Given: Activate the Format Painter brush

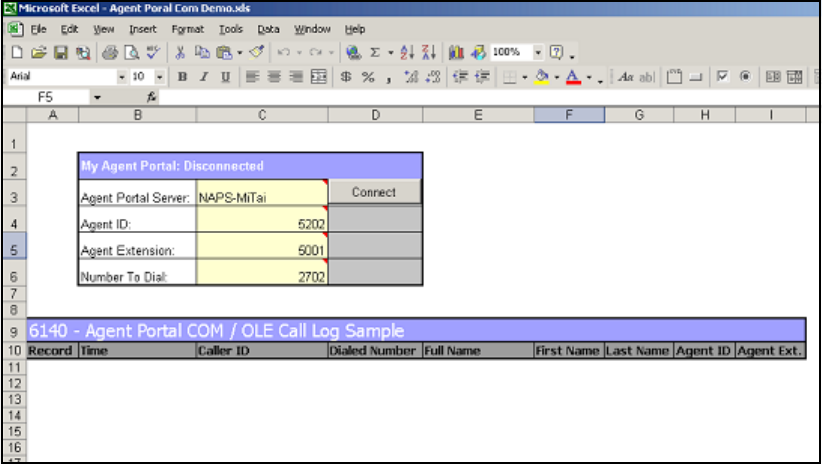Looking at the screenshot, I should click(x=256, y=52).
